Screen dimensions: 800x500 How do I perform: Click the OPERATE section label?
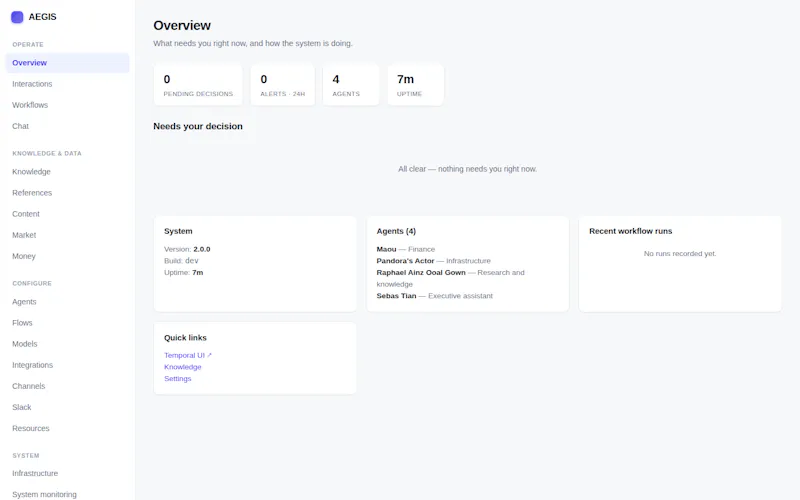(28, 44)
